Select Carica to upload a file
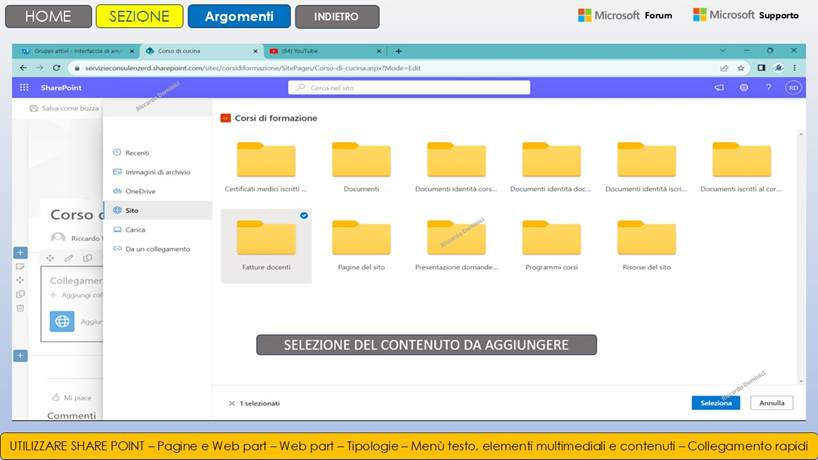This screenshot has height=460, width=818. click(157, 229)
